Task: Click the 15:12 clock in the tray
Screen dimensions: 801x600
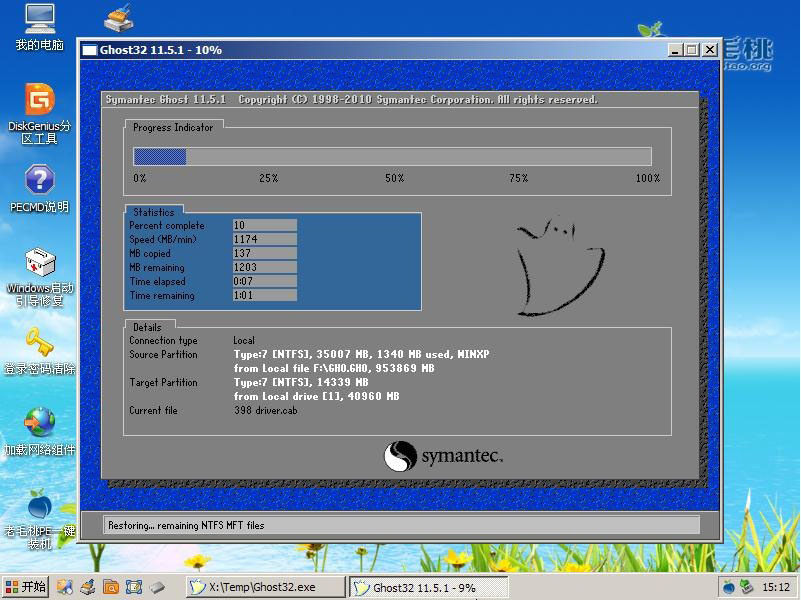Action: [x=778, y=587]
